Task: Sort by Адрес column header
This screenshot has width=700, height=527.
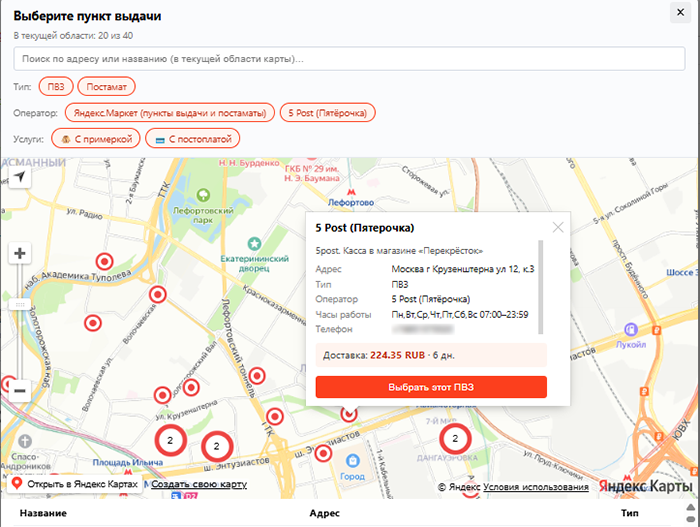Action: tap(325, 513)
